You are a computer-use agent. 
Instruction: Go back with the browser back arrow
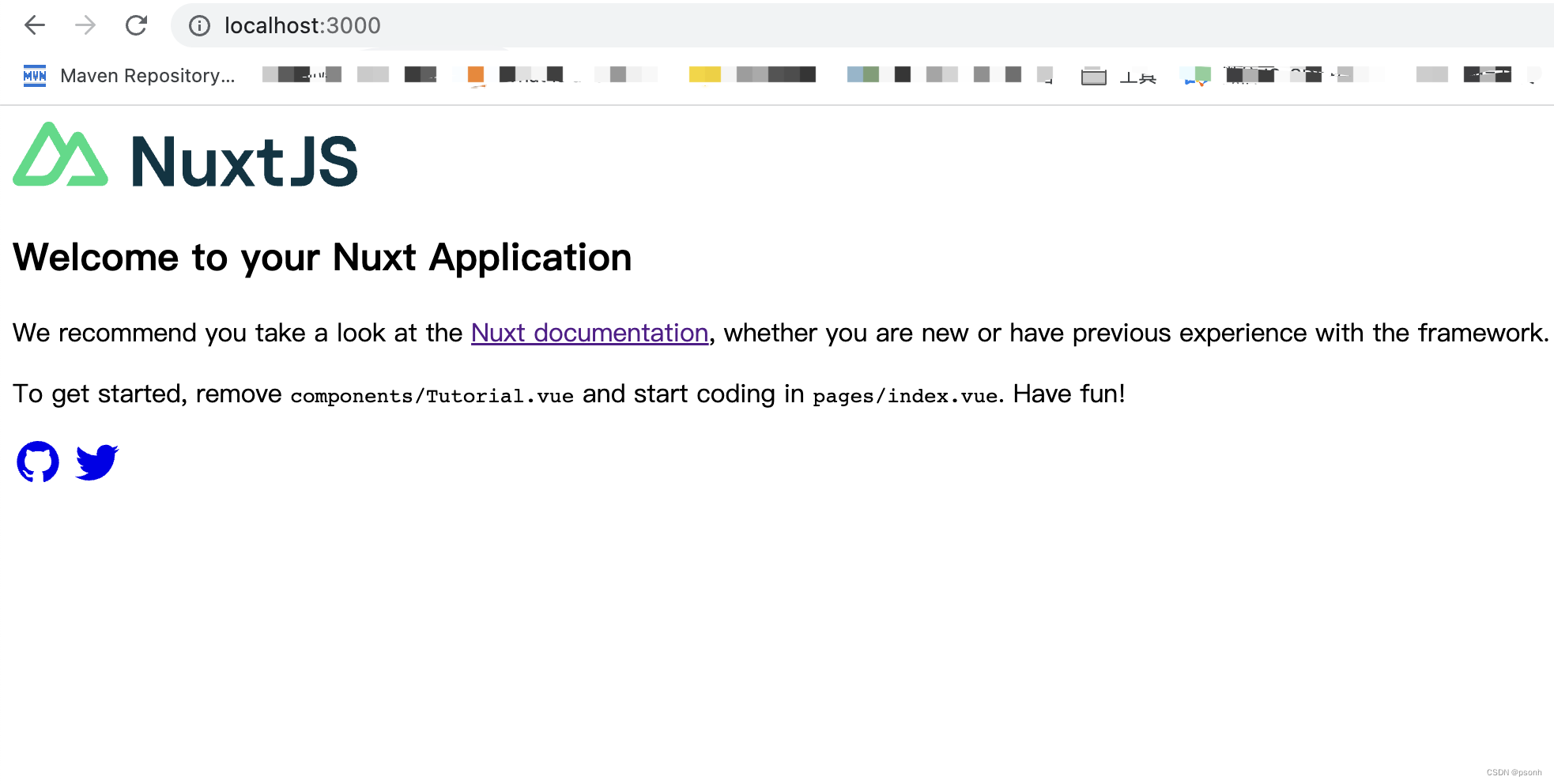coord(35,25)
